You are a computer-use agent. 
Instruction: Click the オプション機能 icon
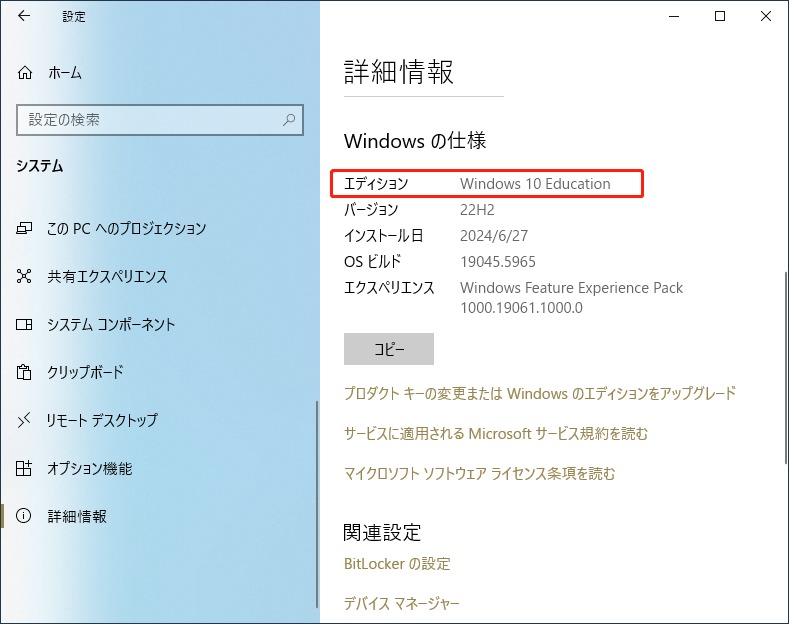24,468
